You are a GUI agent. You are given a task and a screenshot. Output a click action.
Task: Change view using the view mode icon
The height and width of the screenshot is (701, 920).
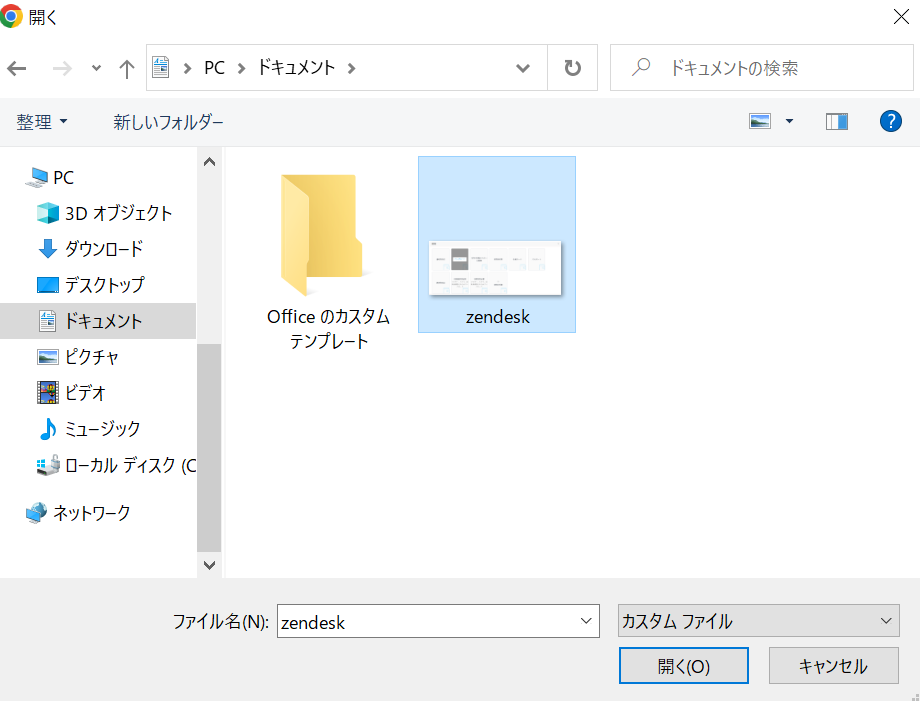coord(760,121)
